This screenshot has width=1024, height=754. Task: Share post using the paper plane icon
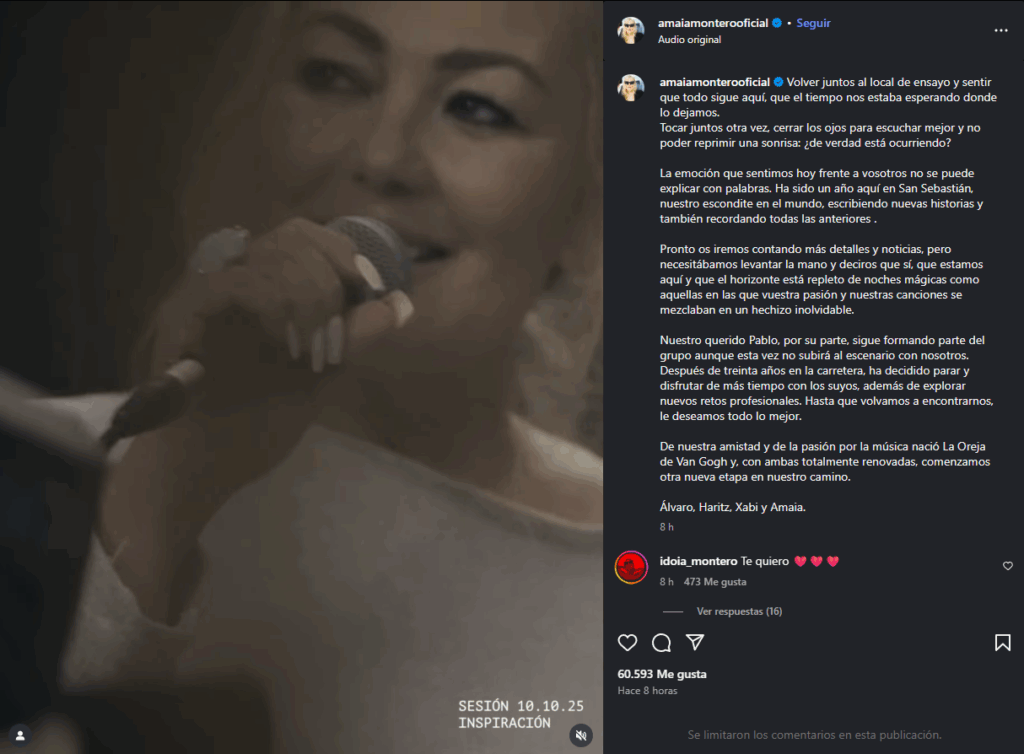[696, 642]
